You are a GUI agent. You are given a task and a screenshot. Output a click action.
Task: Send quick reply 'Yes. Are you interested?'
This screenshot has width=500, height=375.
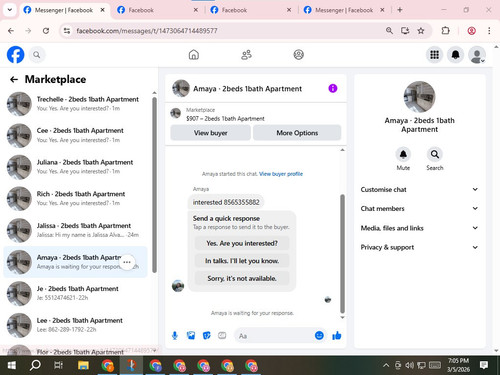click(242, 243)
